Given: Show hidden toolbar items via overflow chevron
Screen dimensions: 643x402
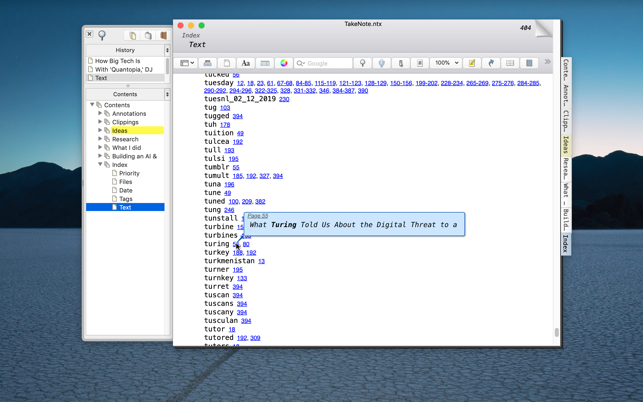Looking at the screenshot, I should [x=547, y=63].
